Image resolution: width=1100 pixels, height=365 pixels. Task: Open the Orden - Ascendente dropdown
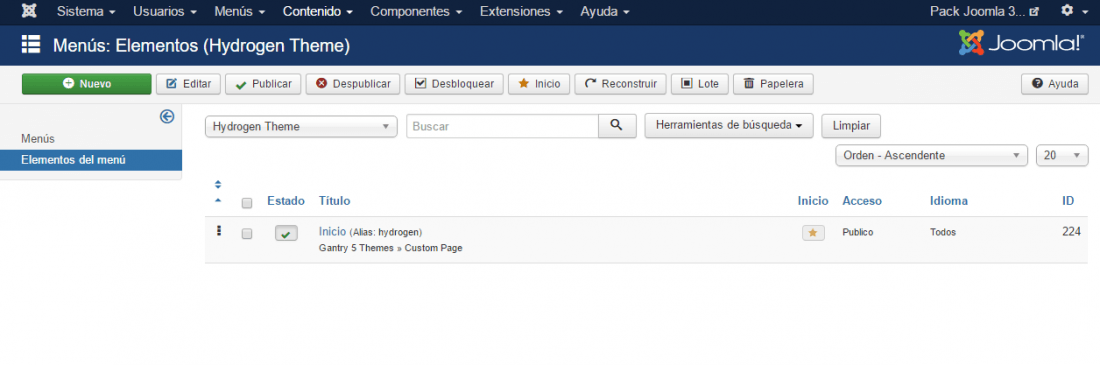point(932,156)
